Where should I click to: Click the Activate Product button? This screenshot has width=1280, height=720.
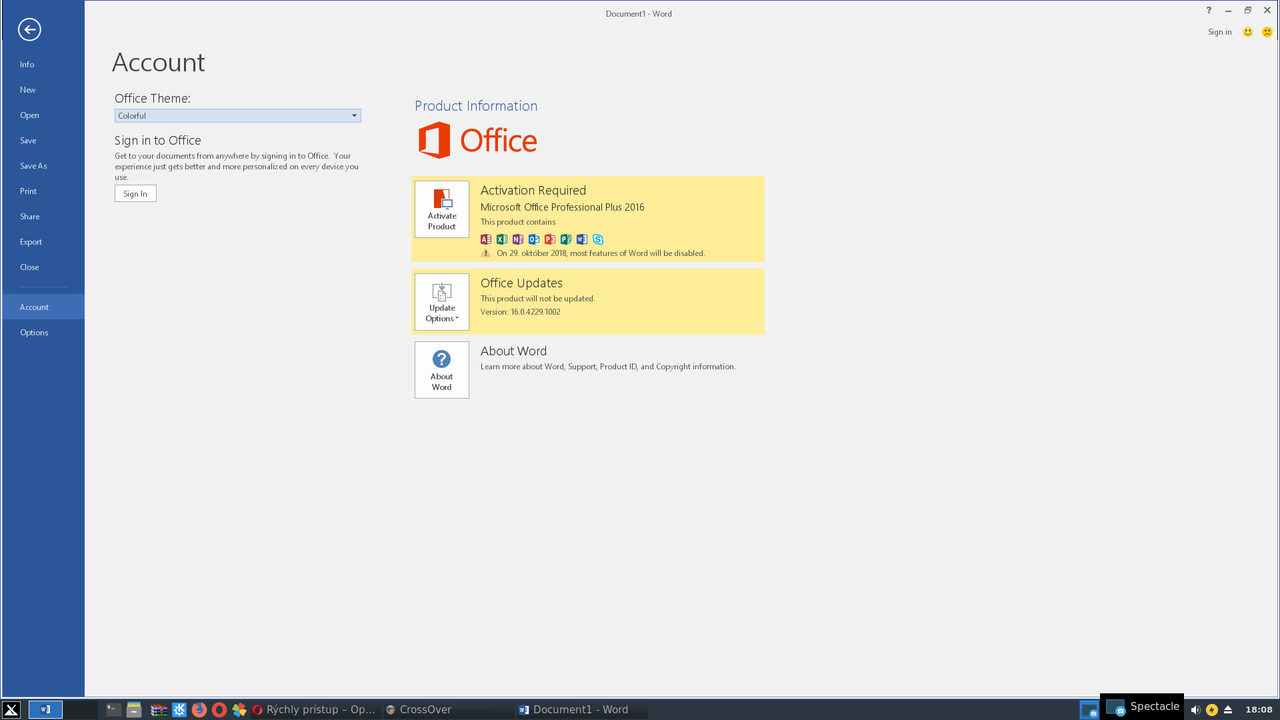442,209
